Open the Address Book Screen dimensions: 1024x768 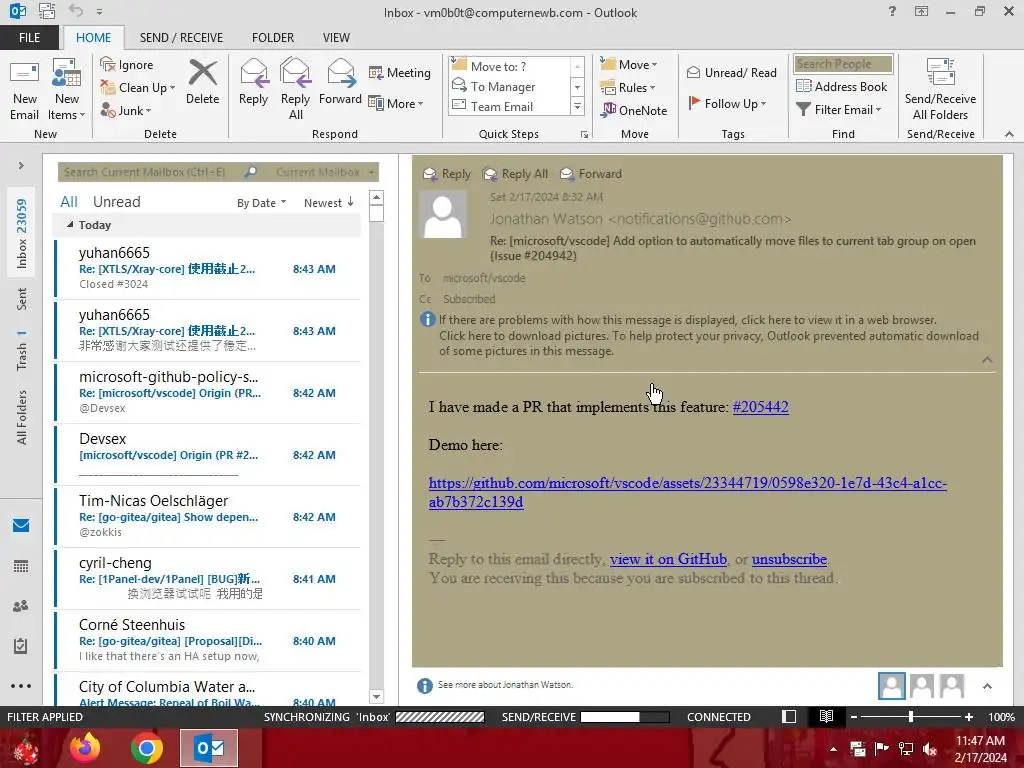(x=842, y=86)
